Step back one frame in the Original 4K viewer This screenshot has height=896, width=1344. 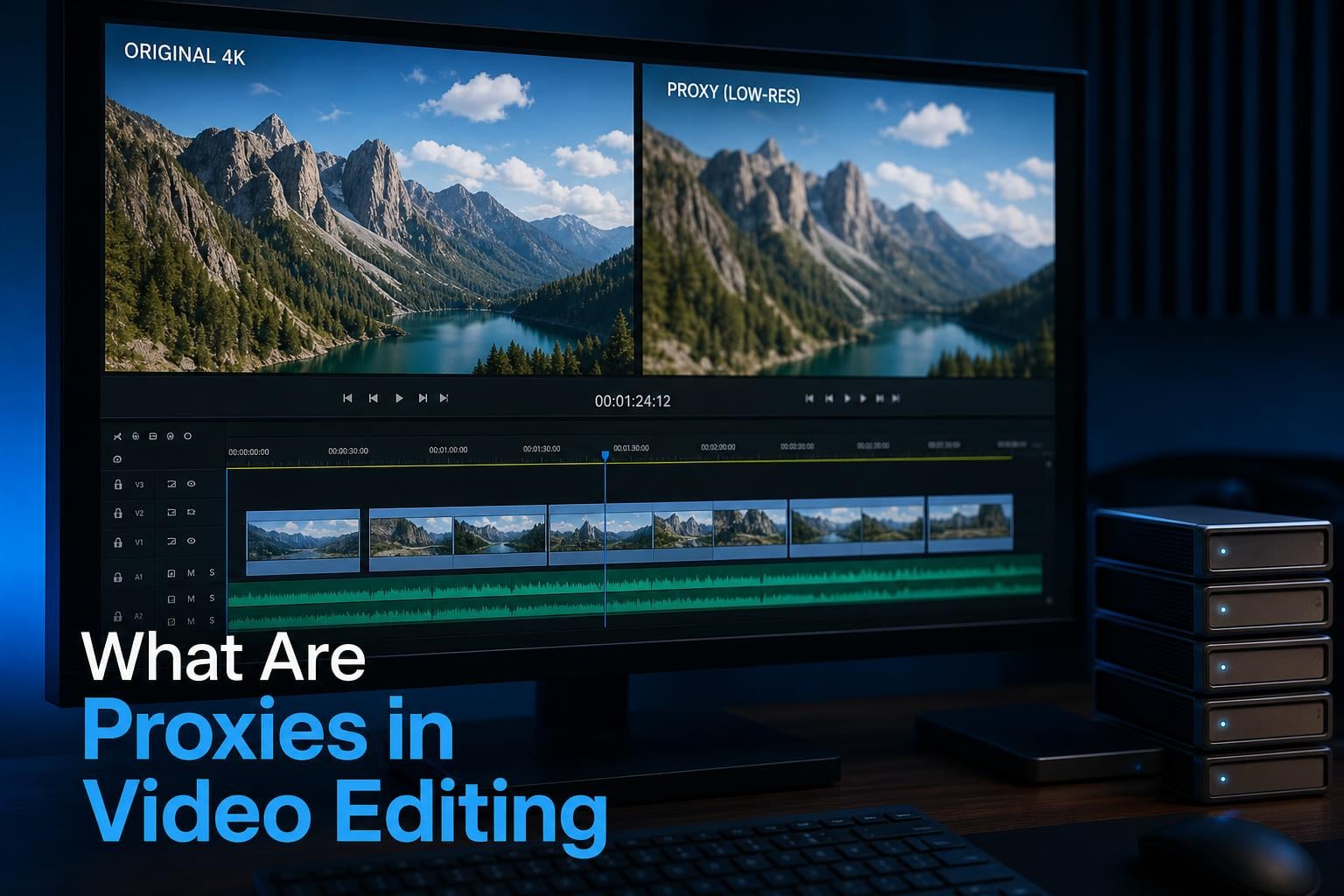(374, 398)
